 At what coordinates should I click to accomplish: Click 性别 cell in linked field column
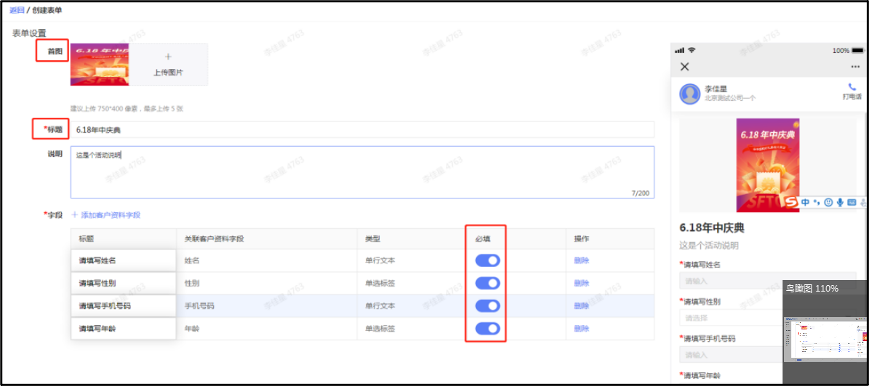[193, 283]
